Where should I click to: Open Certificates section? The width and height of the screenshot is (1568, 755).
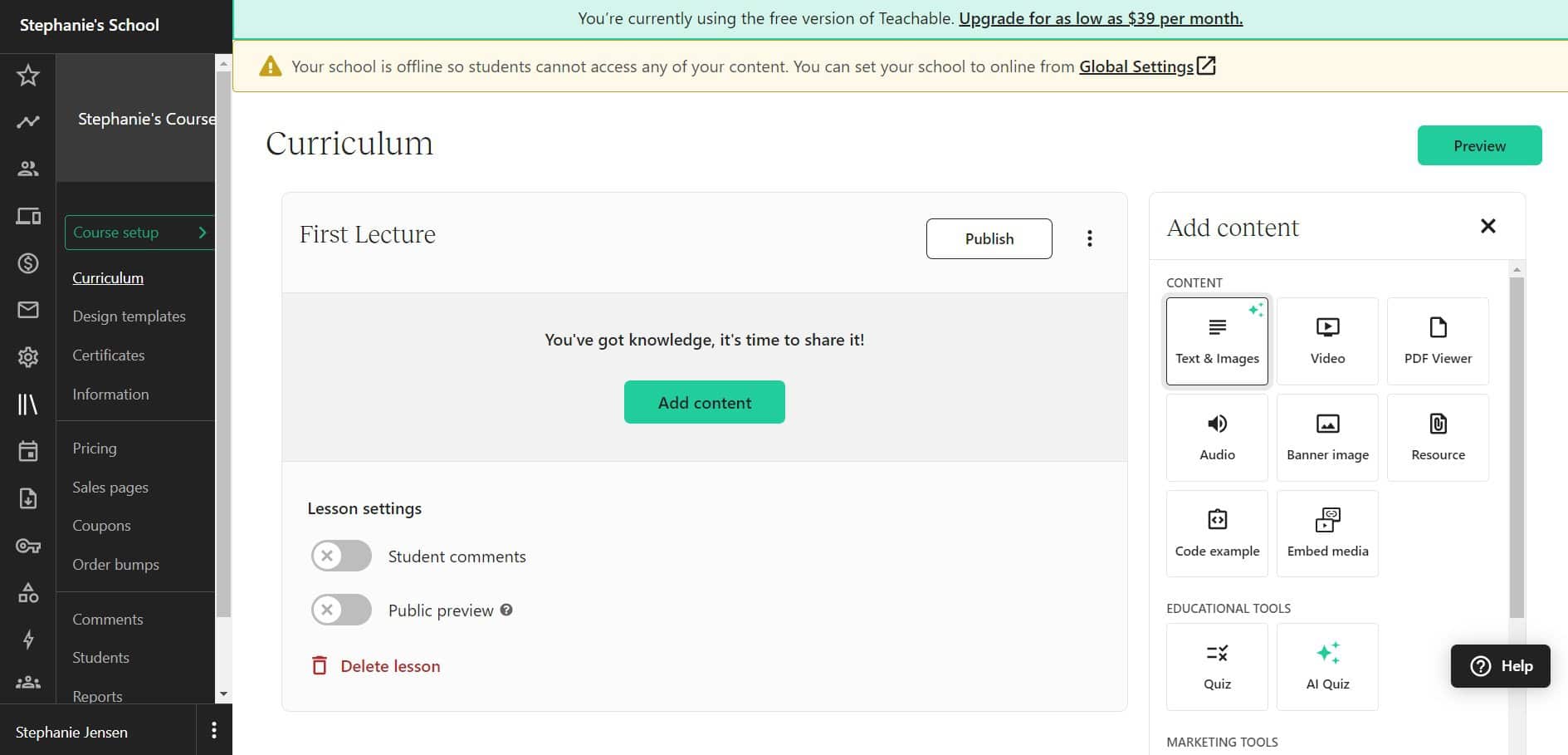click(108, 355)
